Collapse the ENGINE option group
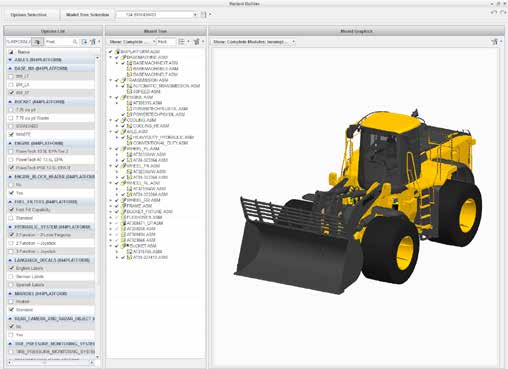Screen dimensions: 508x369 [10, 143]
